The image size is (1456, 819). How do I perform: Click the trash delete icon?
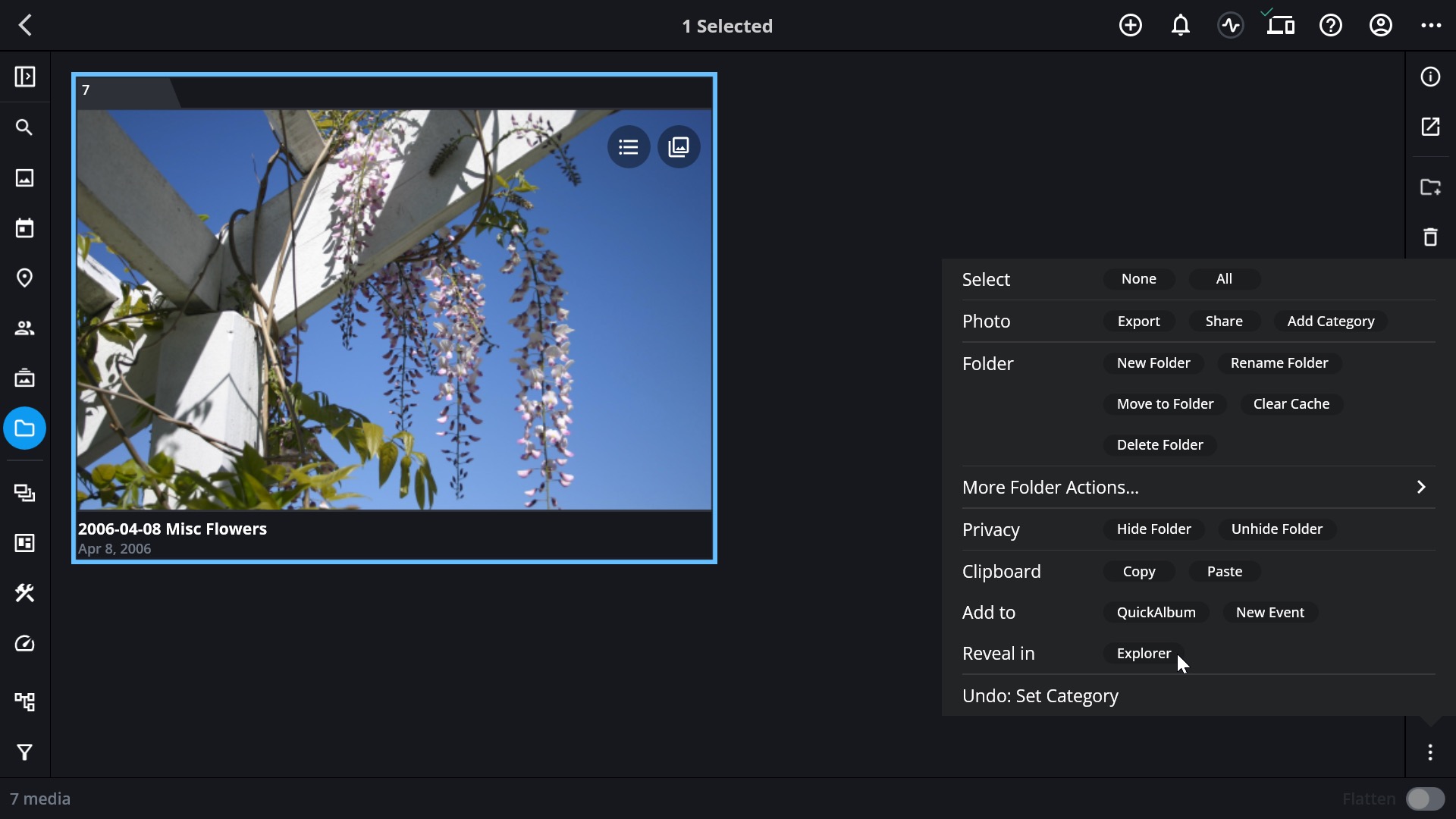point(1430,237)
